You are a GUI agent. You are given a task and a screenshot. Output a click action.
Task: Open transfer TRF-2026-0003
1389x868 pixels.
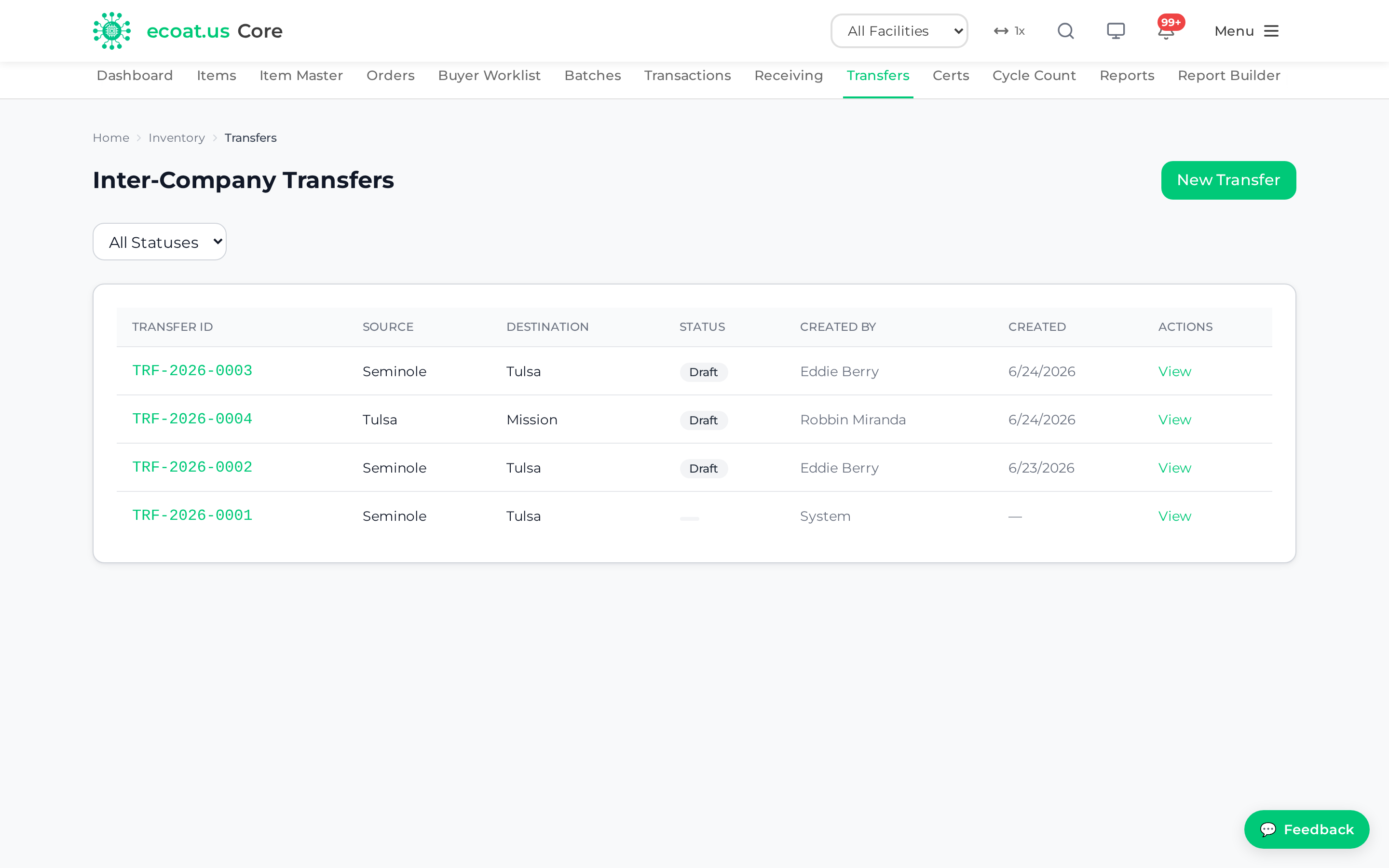pos(192,370)
